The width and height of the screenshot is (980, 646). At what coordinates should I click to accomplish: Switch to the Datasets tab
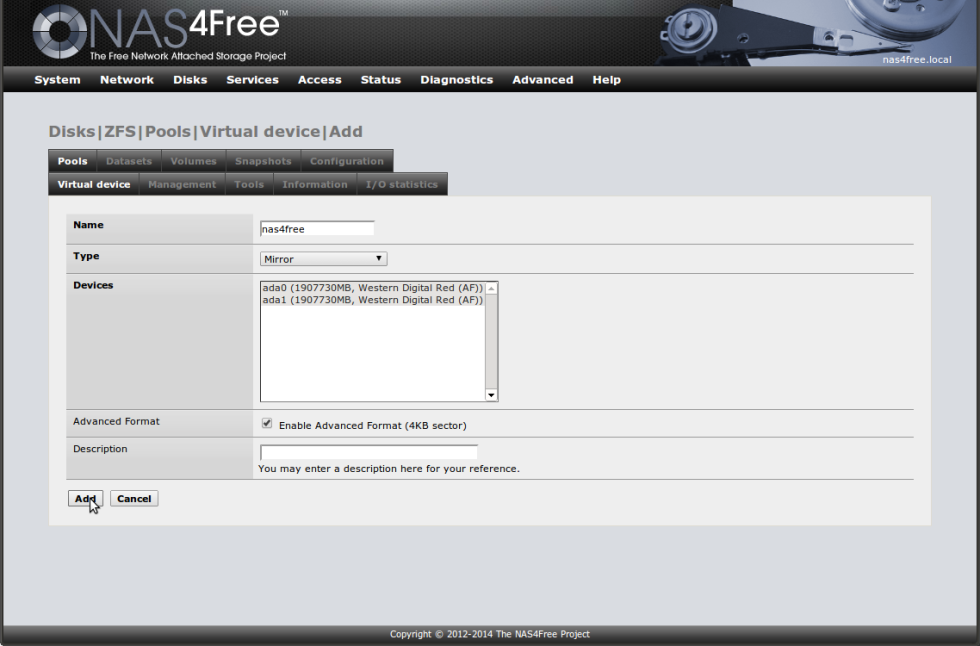[129, 160]
